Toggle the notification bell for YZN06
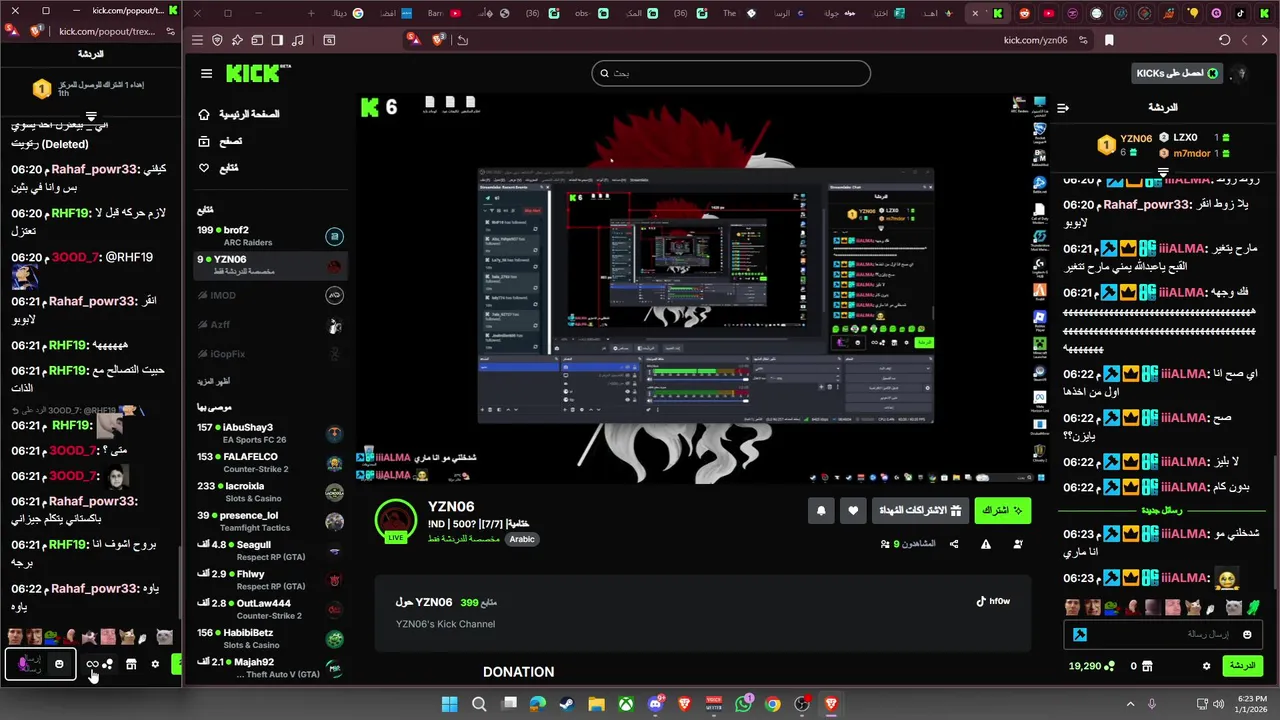Image resolution: width=1280 pixels, height=720 pixels. pos(821,510)
